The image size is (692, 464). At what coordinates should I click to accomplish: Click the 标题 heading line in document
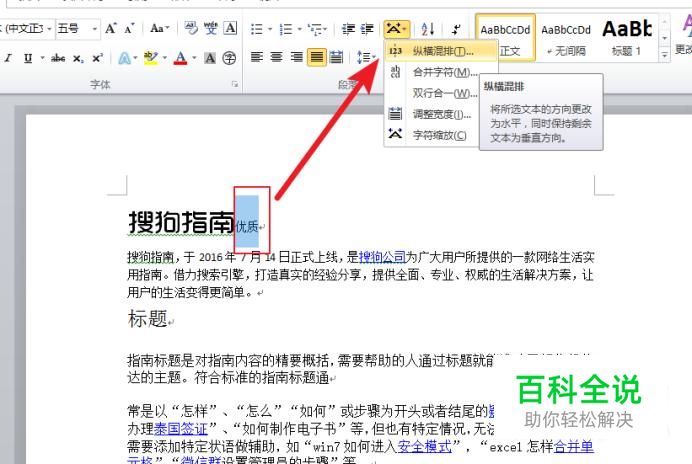147,318
